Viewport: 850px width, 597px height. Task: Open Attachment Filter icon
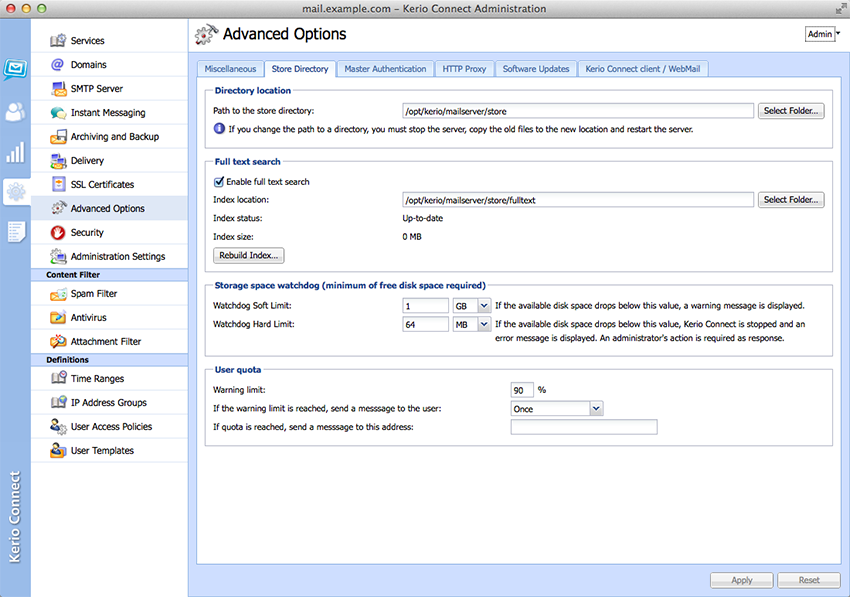tap(58, 342)
